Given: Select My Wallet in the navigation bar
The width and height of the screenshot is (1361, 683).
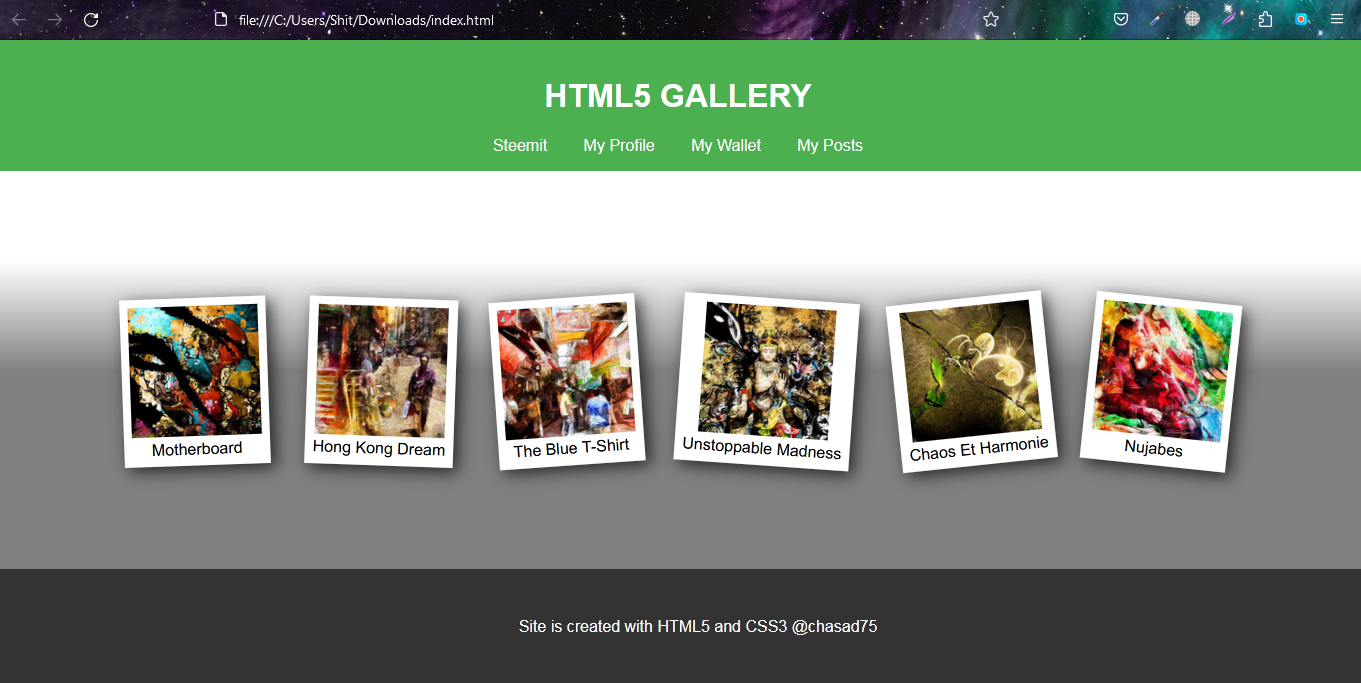Looking at the screenshot, I should 726,146.
